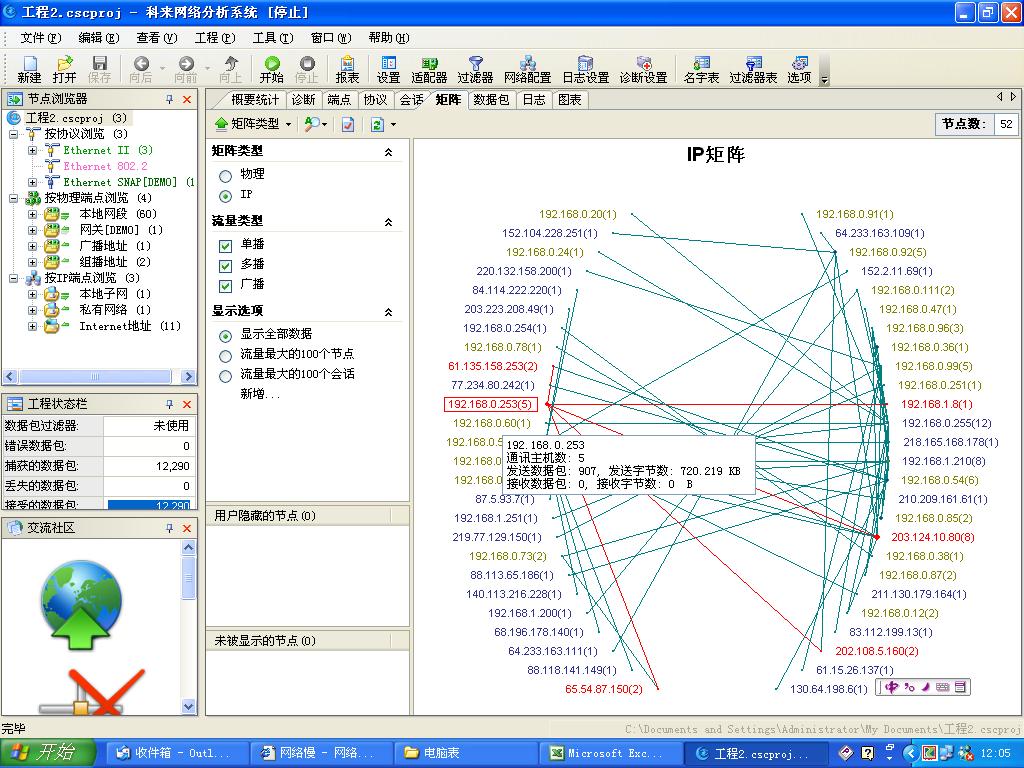Screen dimensions: 1024x768
Task: Click the 新增... link in display options
Action: point(260,394)
